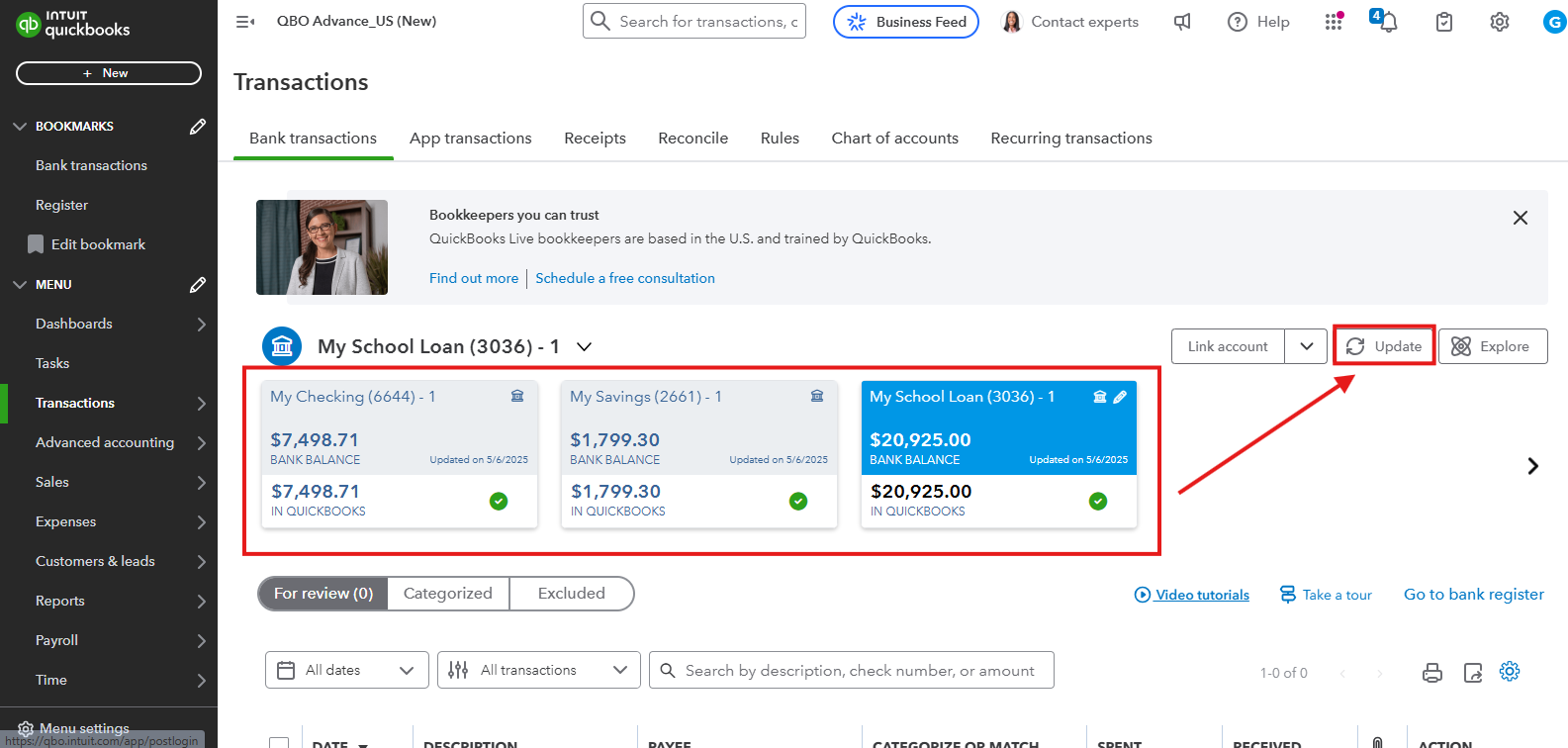This screenshot has width=1568, height=748.
Task: Click the bank icon on My Checking card
Action: [x=517, y=396]
